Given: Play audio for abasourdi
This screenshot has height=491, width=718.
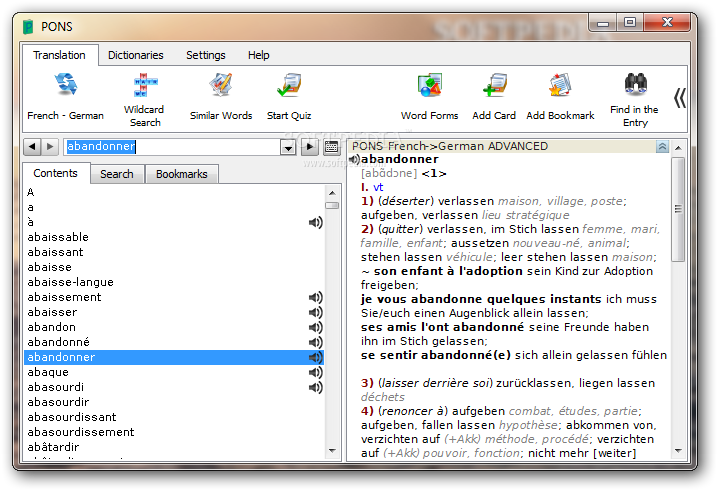Looking at the screenshot, I should pos(315,387).
